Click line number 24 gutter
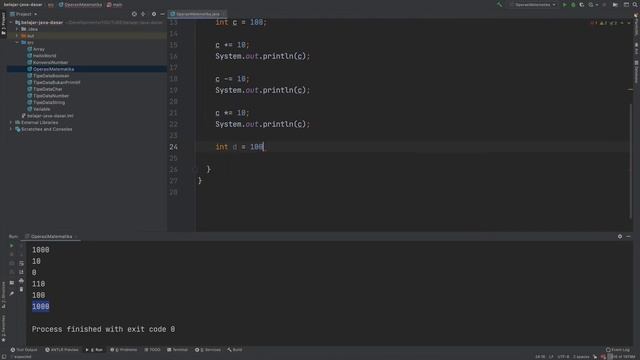Viewport: 640px width, 360px height. (x=173, y=147)
